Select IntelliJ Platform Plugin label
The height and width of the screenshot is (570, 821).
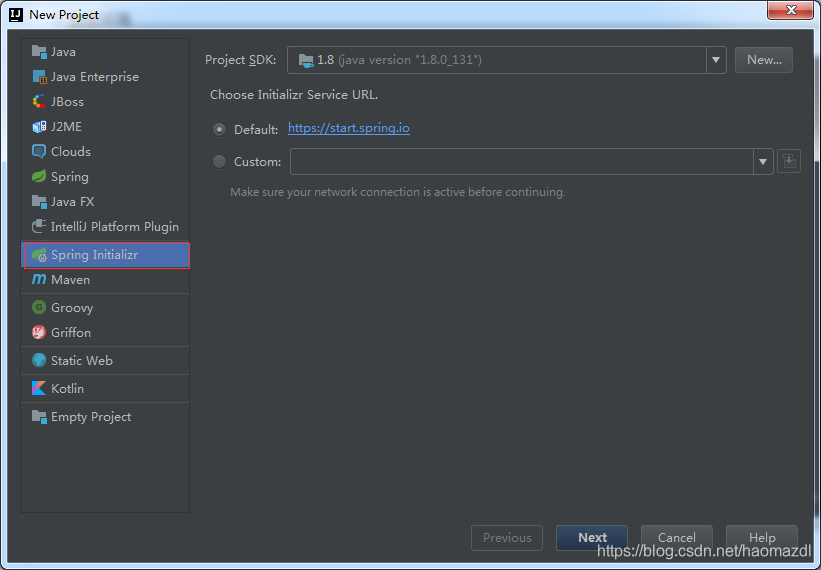point(115,227)
